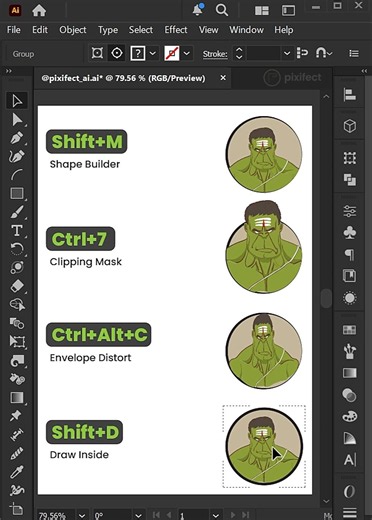The image size is (372, 520).
Task: Select the Pen tool
Action: pyautogui.click(x=17, y=138)
